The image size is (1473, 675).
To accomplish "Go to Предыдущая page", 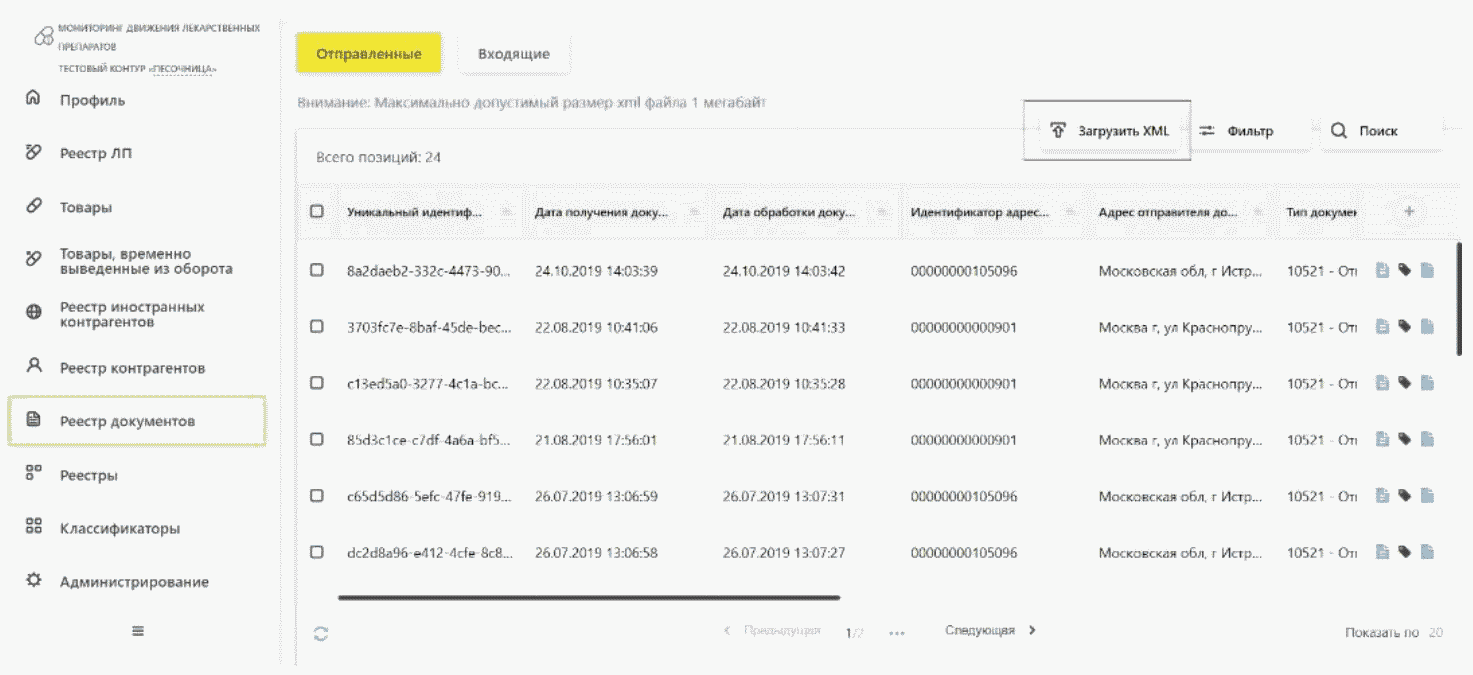I will 771,631.
